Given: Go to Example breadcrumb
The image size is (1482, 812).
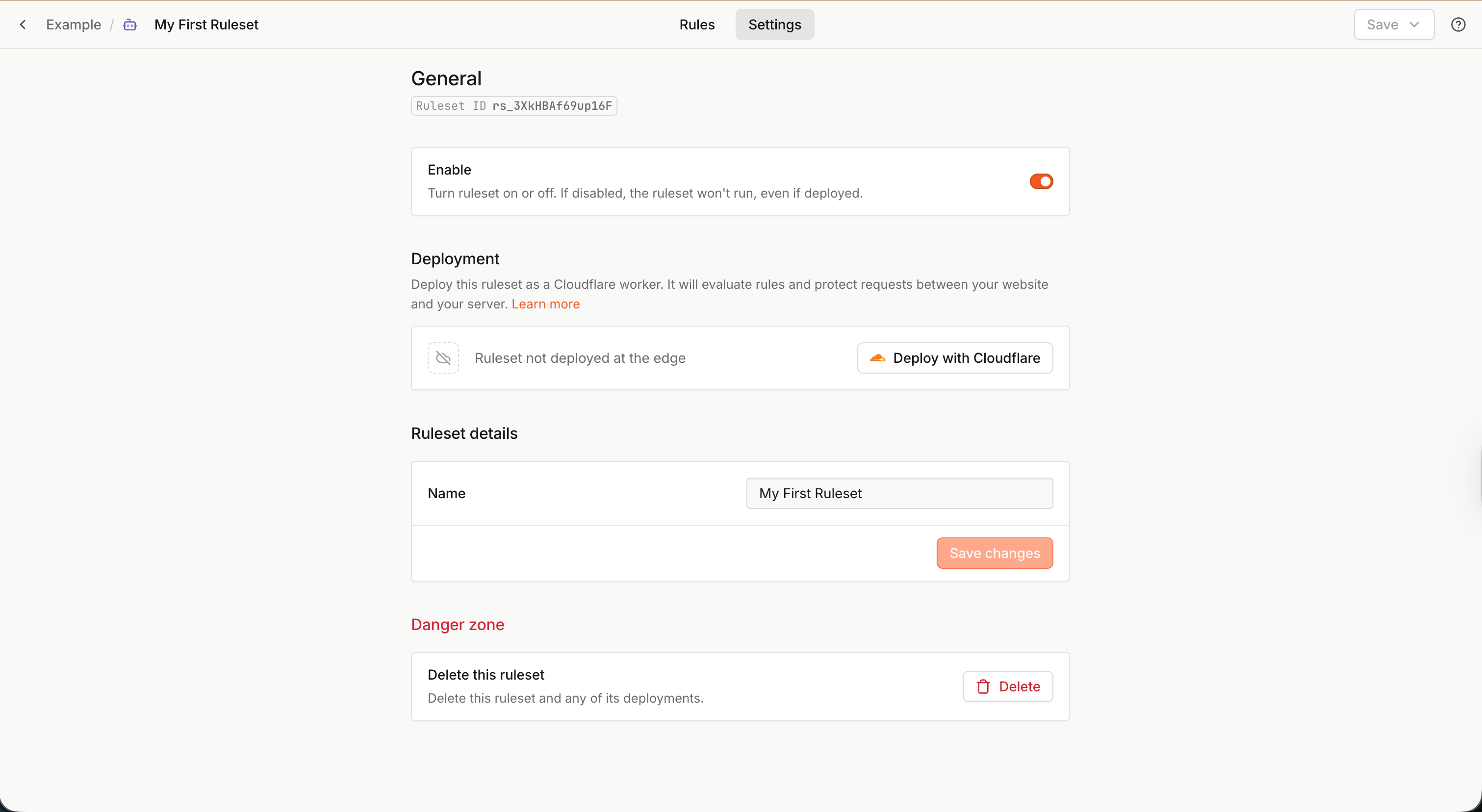Looking at the screenshot, I should point(74,25).
